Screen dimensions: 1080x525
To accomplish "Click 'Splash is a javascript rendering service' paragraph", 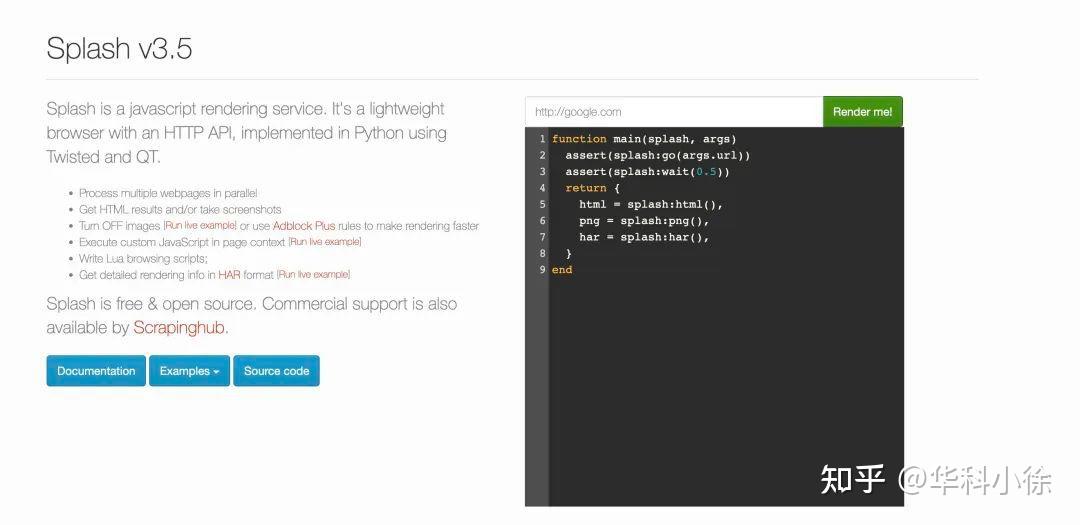I will pos(247,133).
